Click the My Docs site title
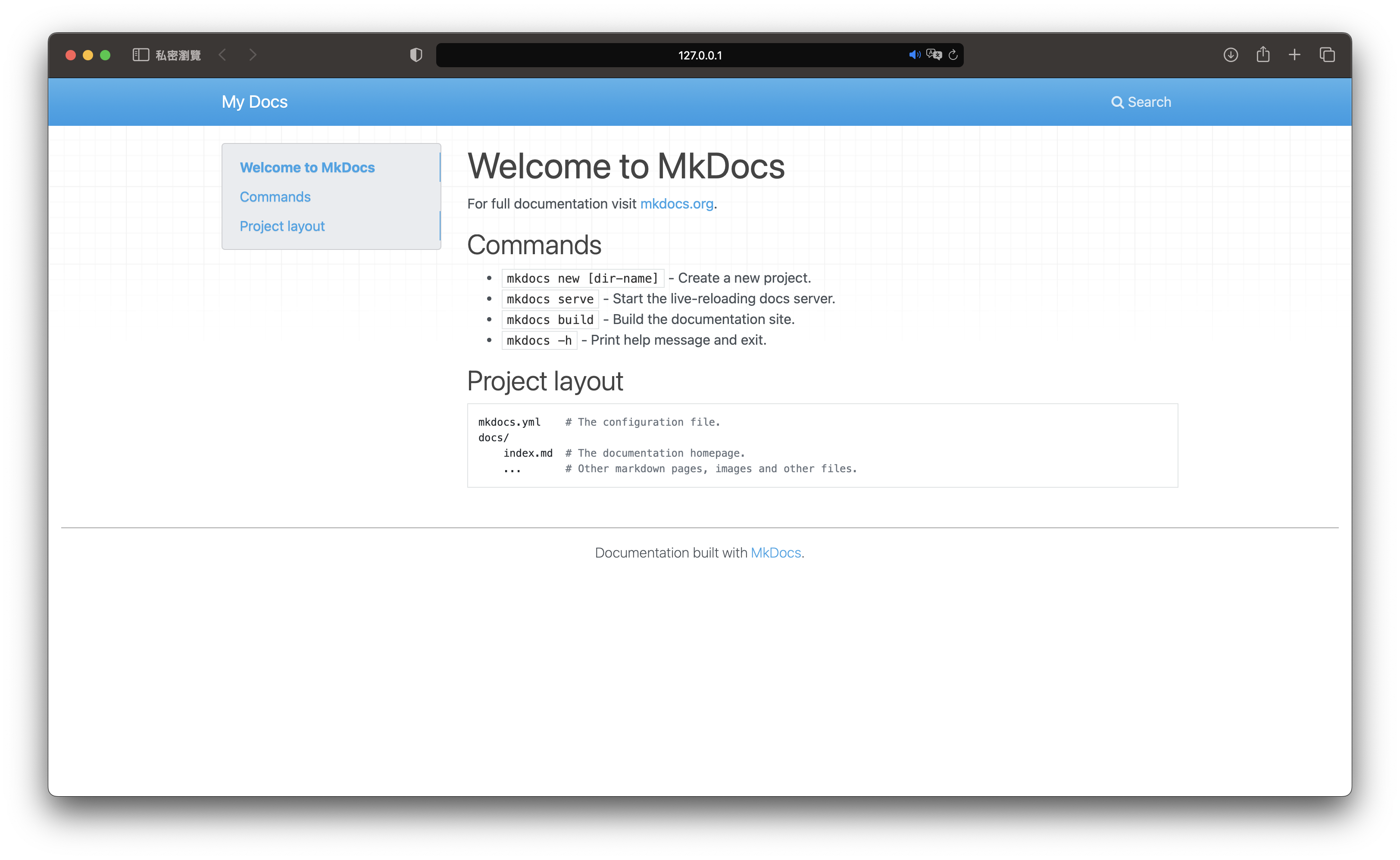Screen dimensions: 1400x860 (x=254, y=102)
